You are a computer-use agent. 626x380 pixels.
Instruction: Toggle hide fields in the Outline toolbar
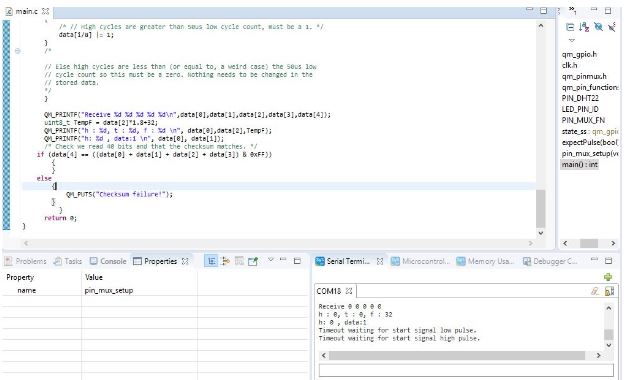pos(598,27)
